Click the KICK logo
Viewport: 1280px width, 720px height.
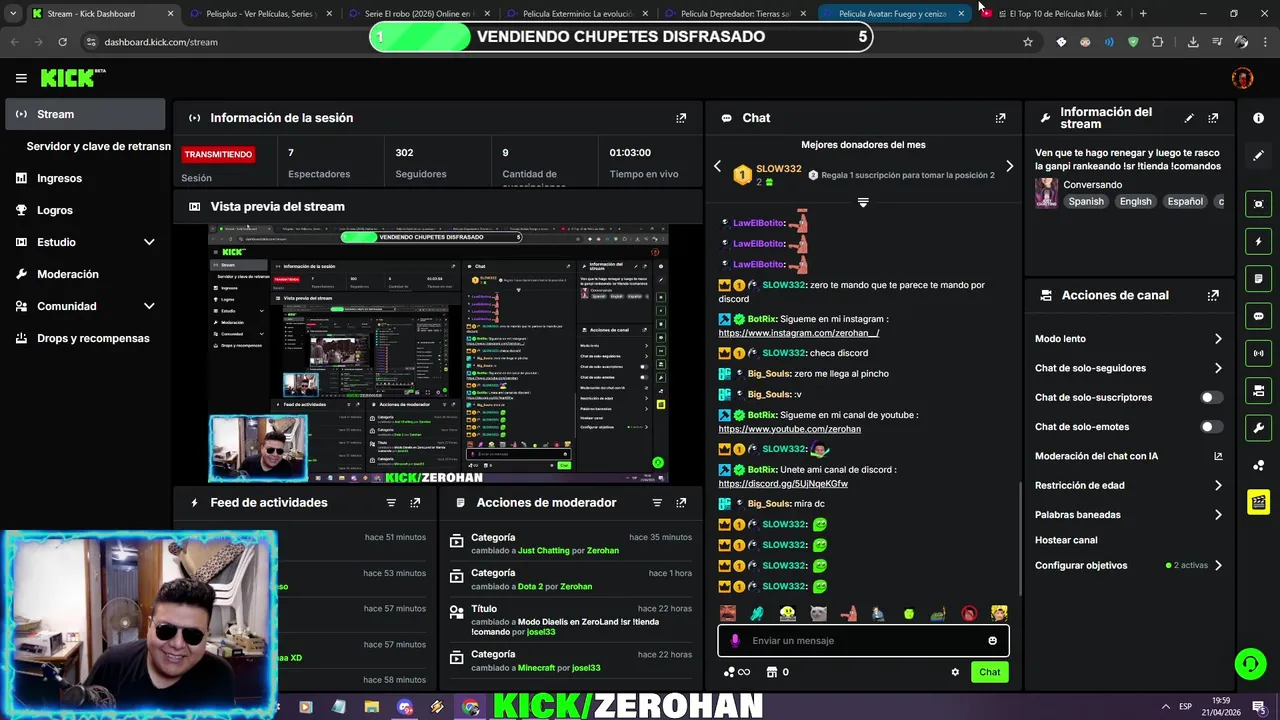(72, 78)
